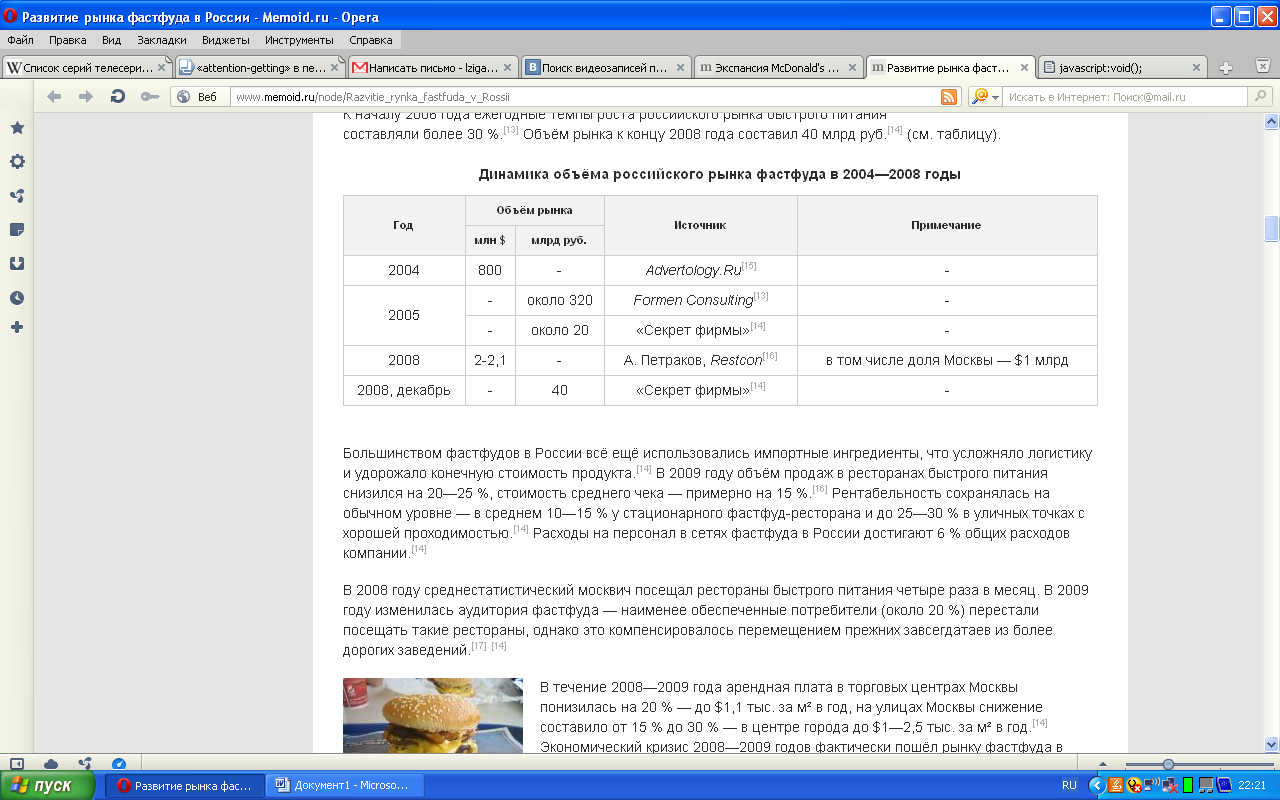Open the closed tabs trash icon
1280x800 pixels.
[x=1262, y=67]
